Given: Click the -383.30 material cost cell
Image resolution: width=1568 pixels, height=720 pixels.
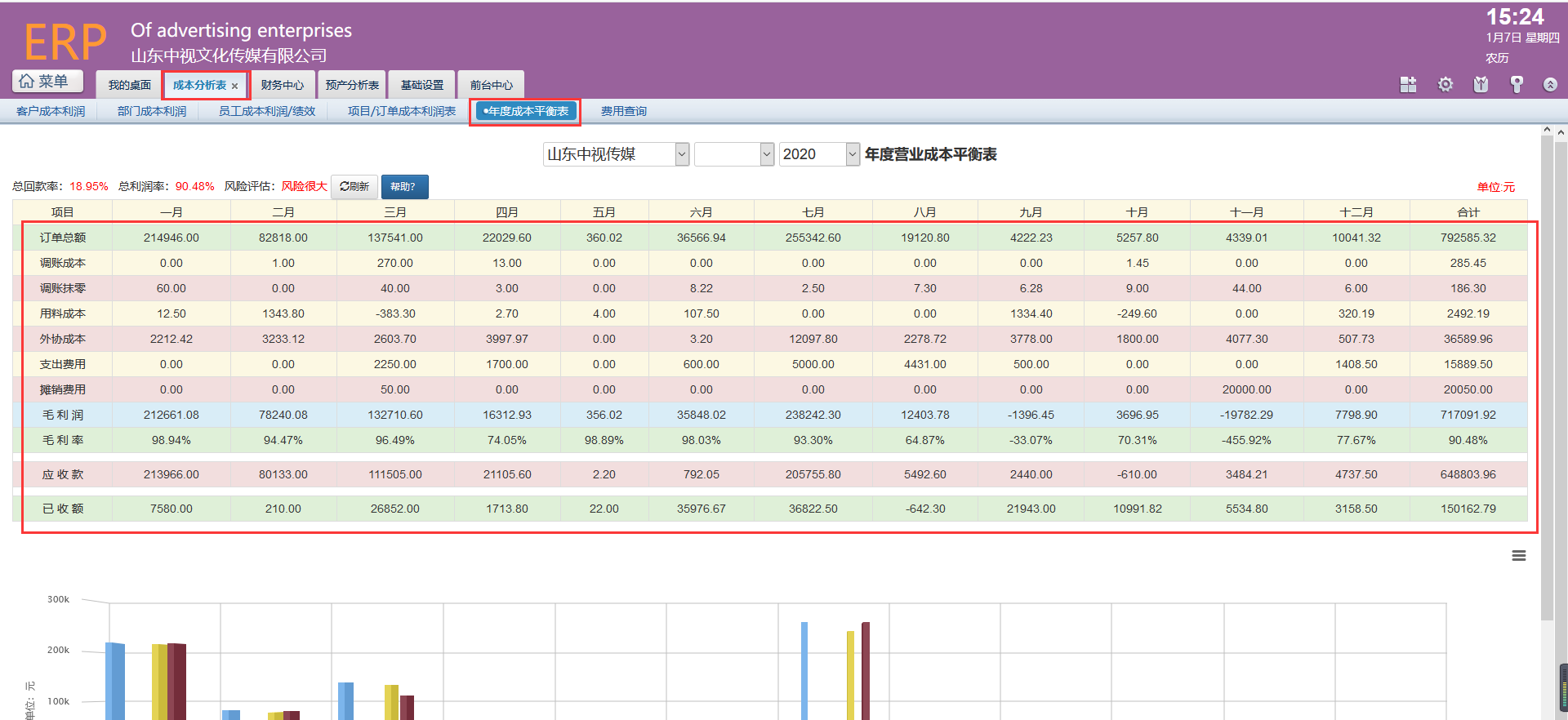Looking at the screenshot, I should 395,313.
